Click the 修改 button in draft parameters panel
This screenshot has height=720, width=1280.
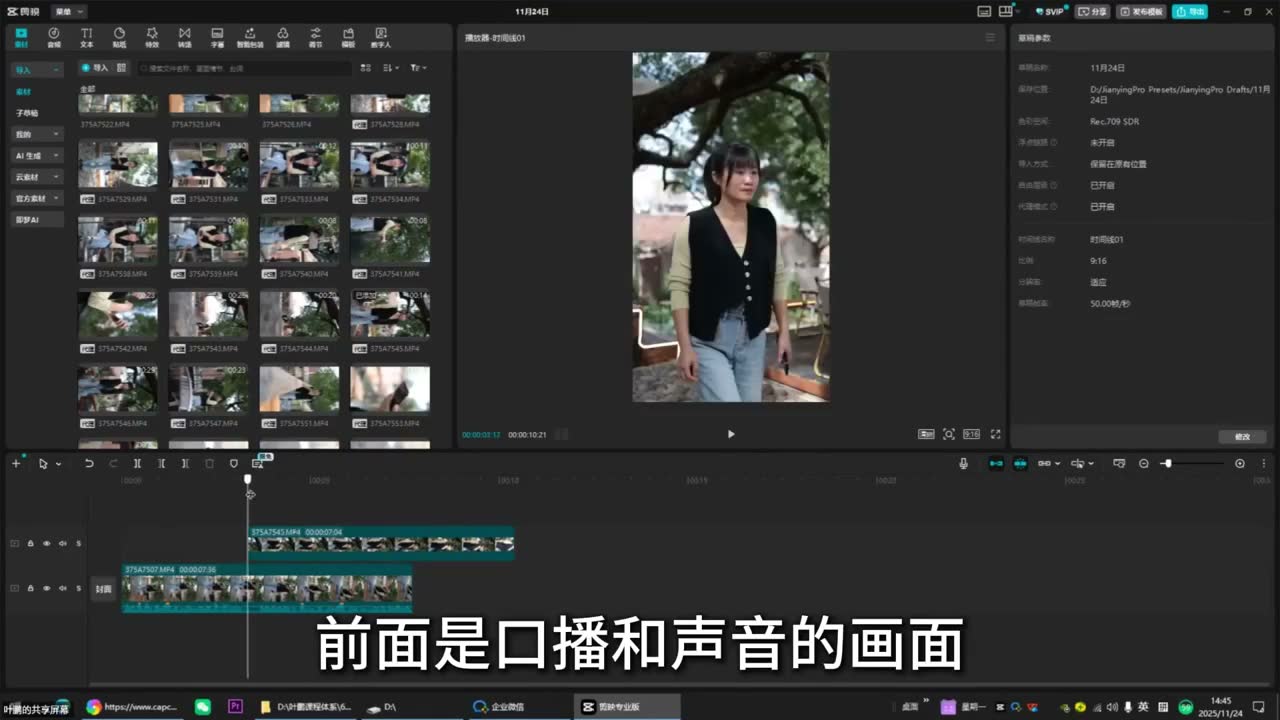coord(1242,437)
